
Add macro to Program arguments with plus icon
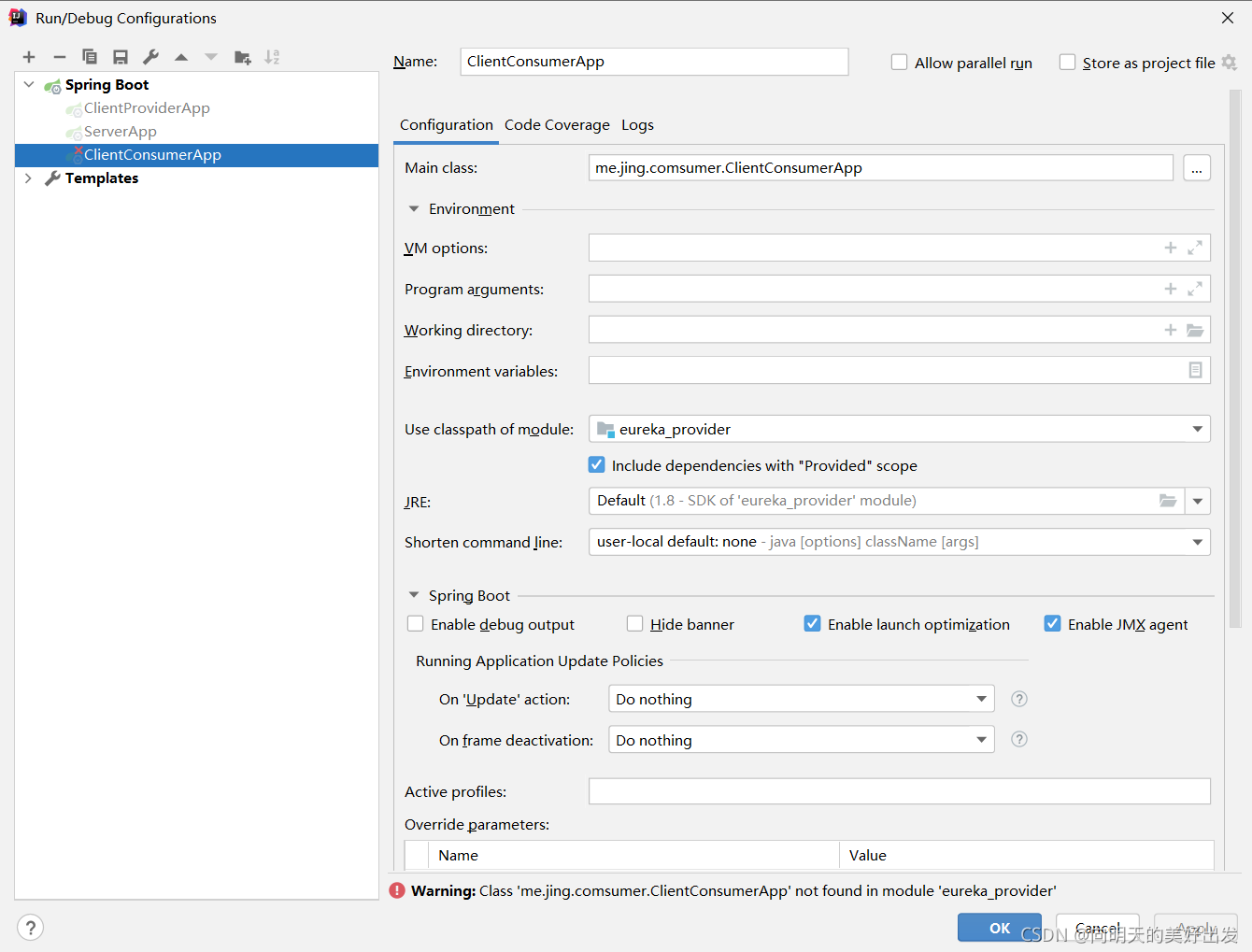[x=1171, y=289]
